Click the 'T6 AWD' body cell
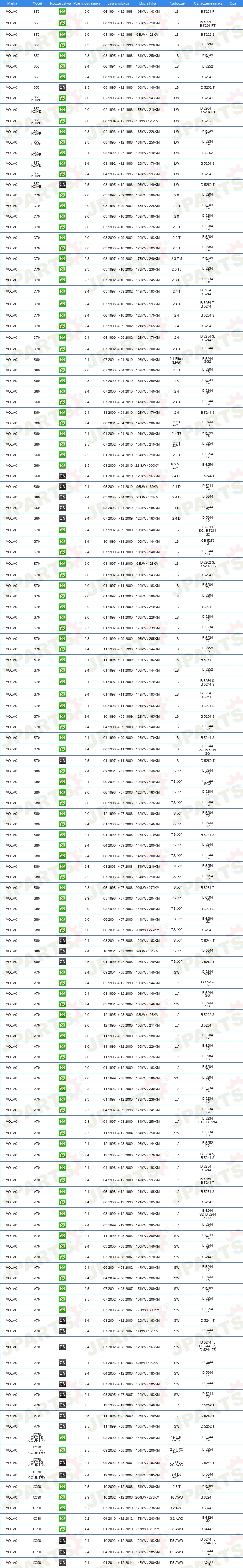The width and height of the screenshot is (243, 1568). point(176,1497)
